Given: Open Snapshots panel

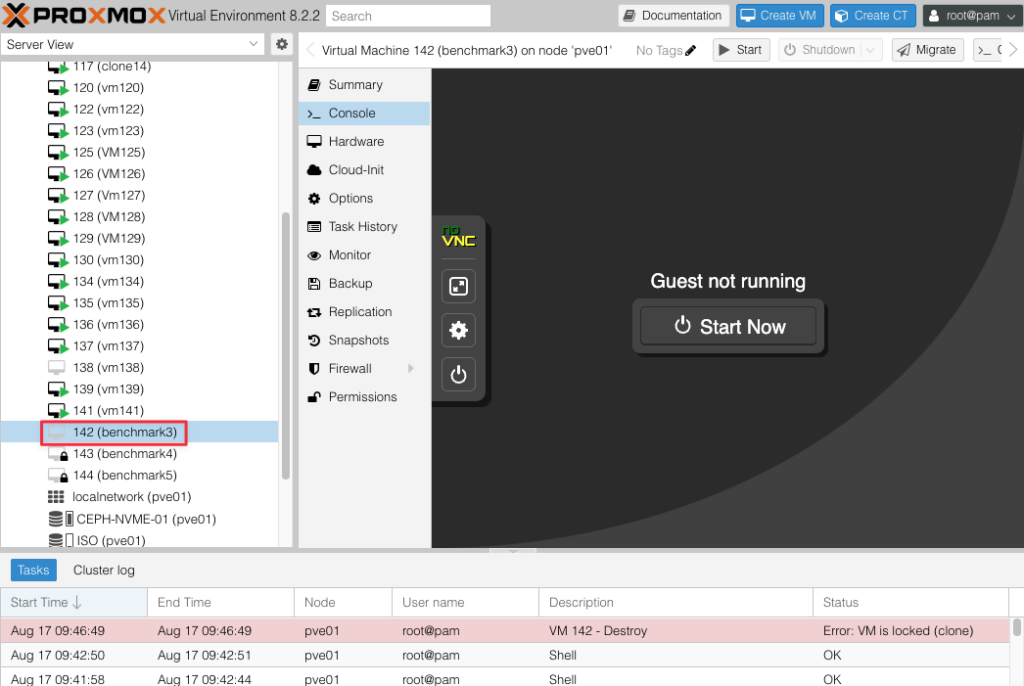Looking at the screenshot, I should (x=364, y=340).
